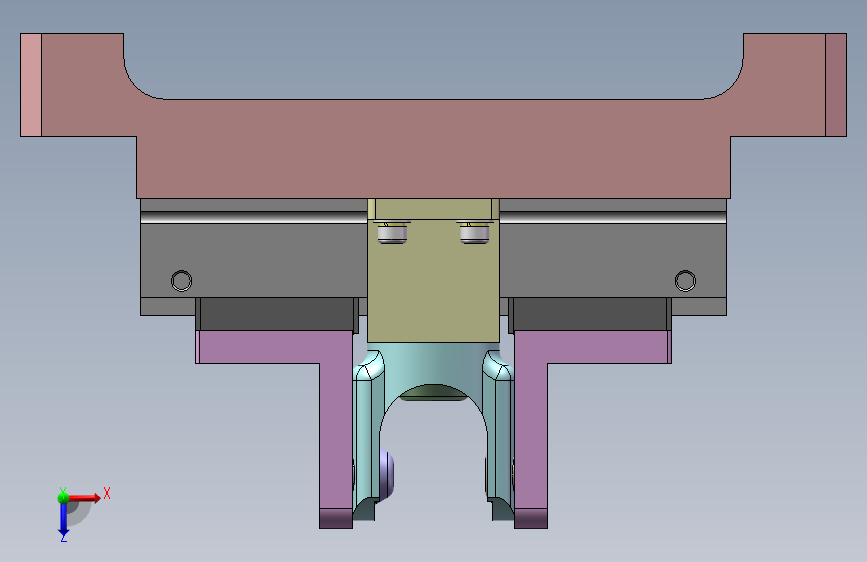Select the shiny rail groove right of olive block
This screenshot has width=867, height=562.
613,217
